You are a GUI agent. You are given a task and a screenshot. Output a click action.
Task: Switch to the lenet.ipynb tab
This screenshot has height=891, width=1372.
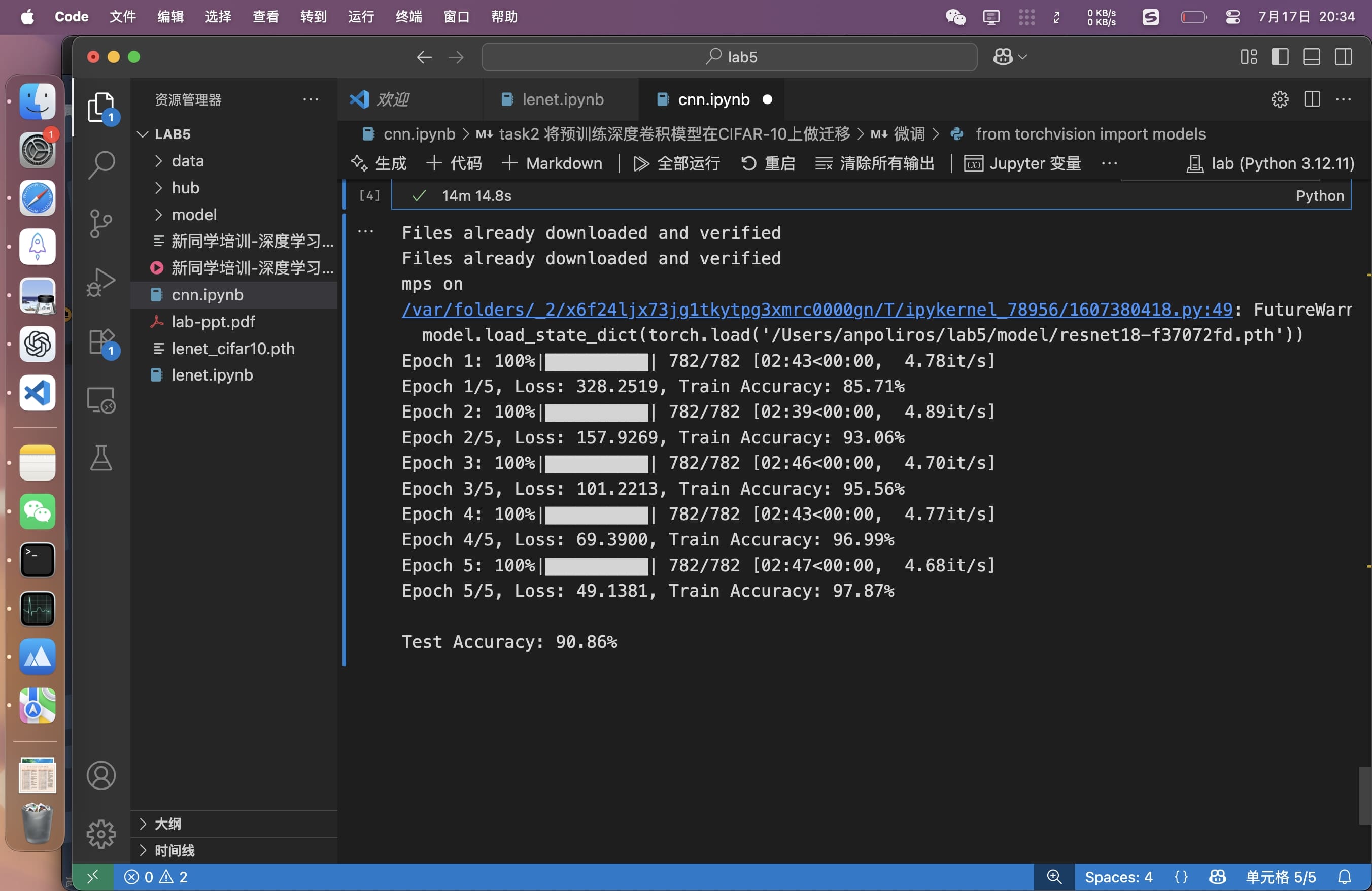[x=562, y=99]
